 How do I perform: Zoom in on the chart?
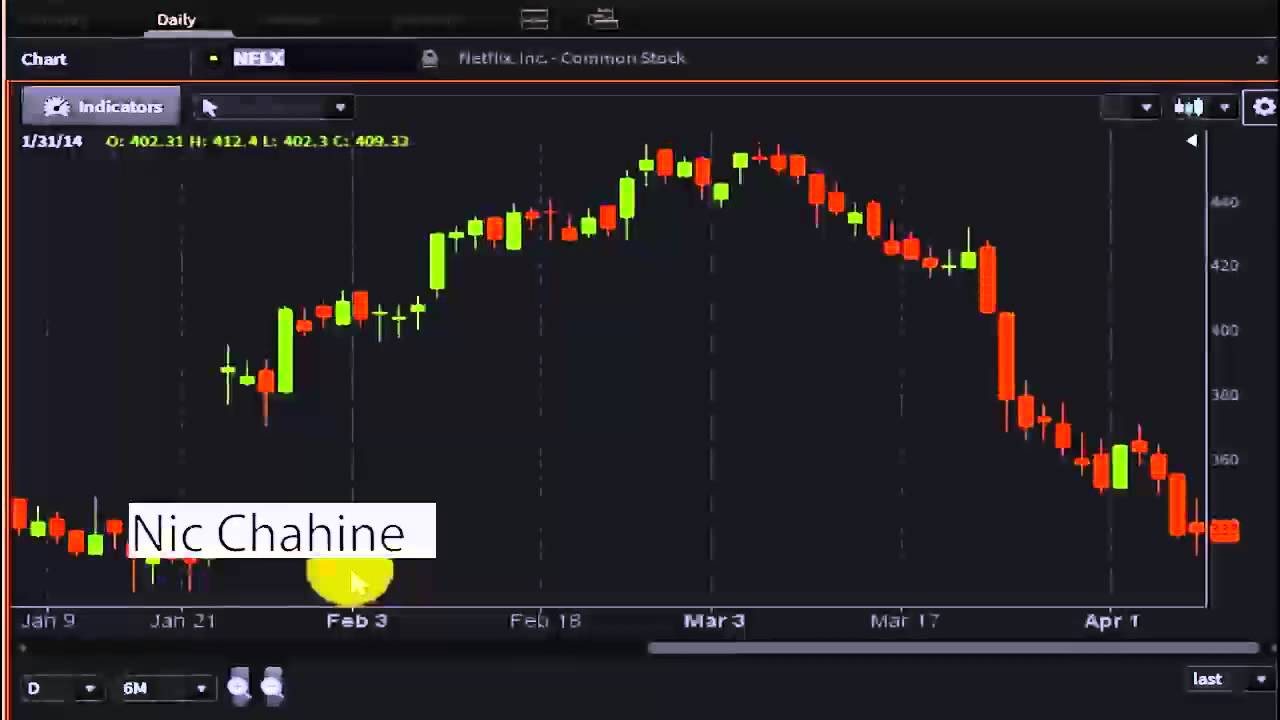[x=239, y=686]
